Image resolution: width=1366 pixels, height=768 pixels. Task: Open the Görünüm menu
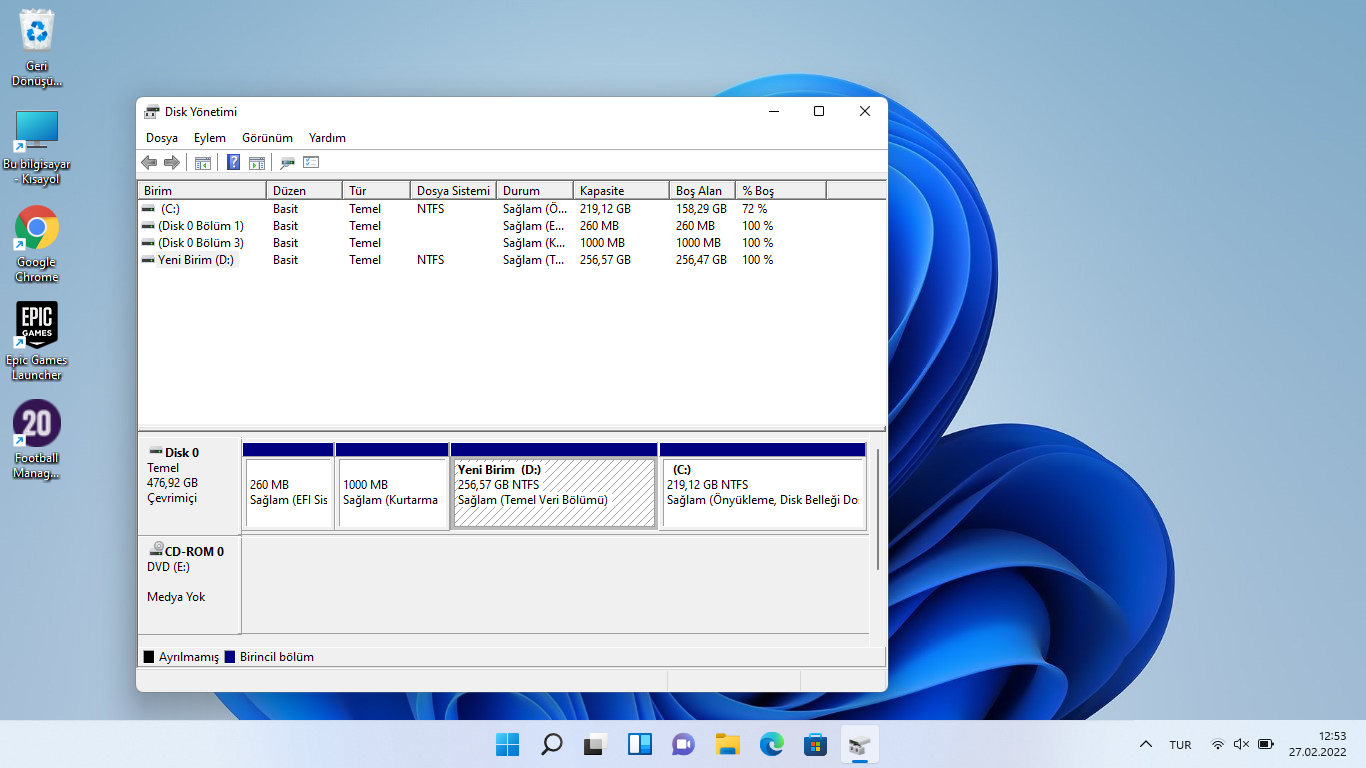coord(267,138)
